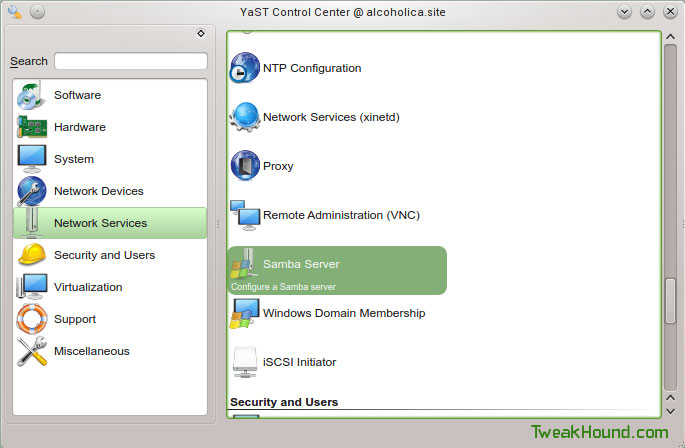Click the NTP Configuration clock globe icon
This screenshot has height=448, width=685.
tap(245, 68)
